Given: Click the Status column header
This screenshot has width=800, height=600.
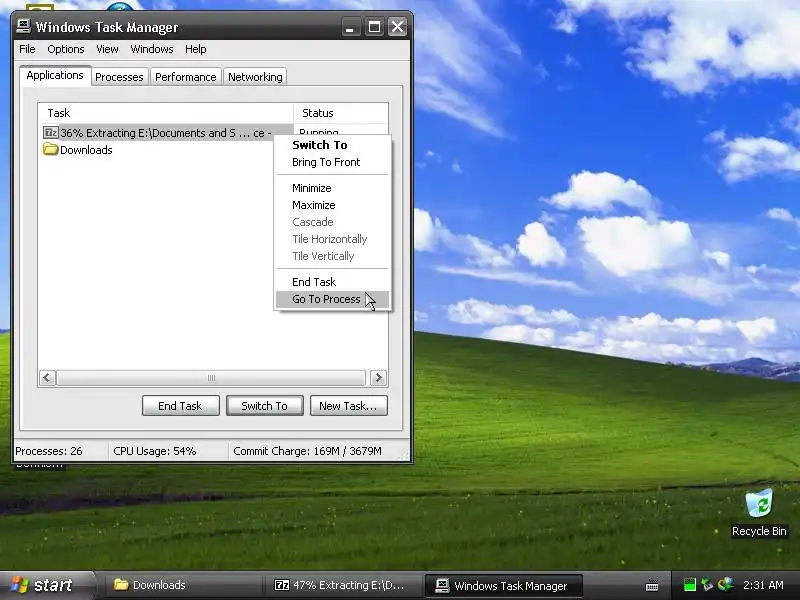Looking at the screenshot, I should pyautogui.click(x=341, y=113).
